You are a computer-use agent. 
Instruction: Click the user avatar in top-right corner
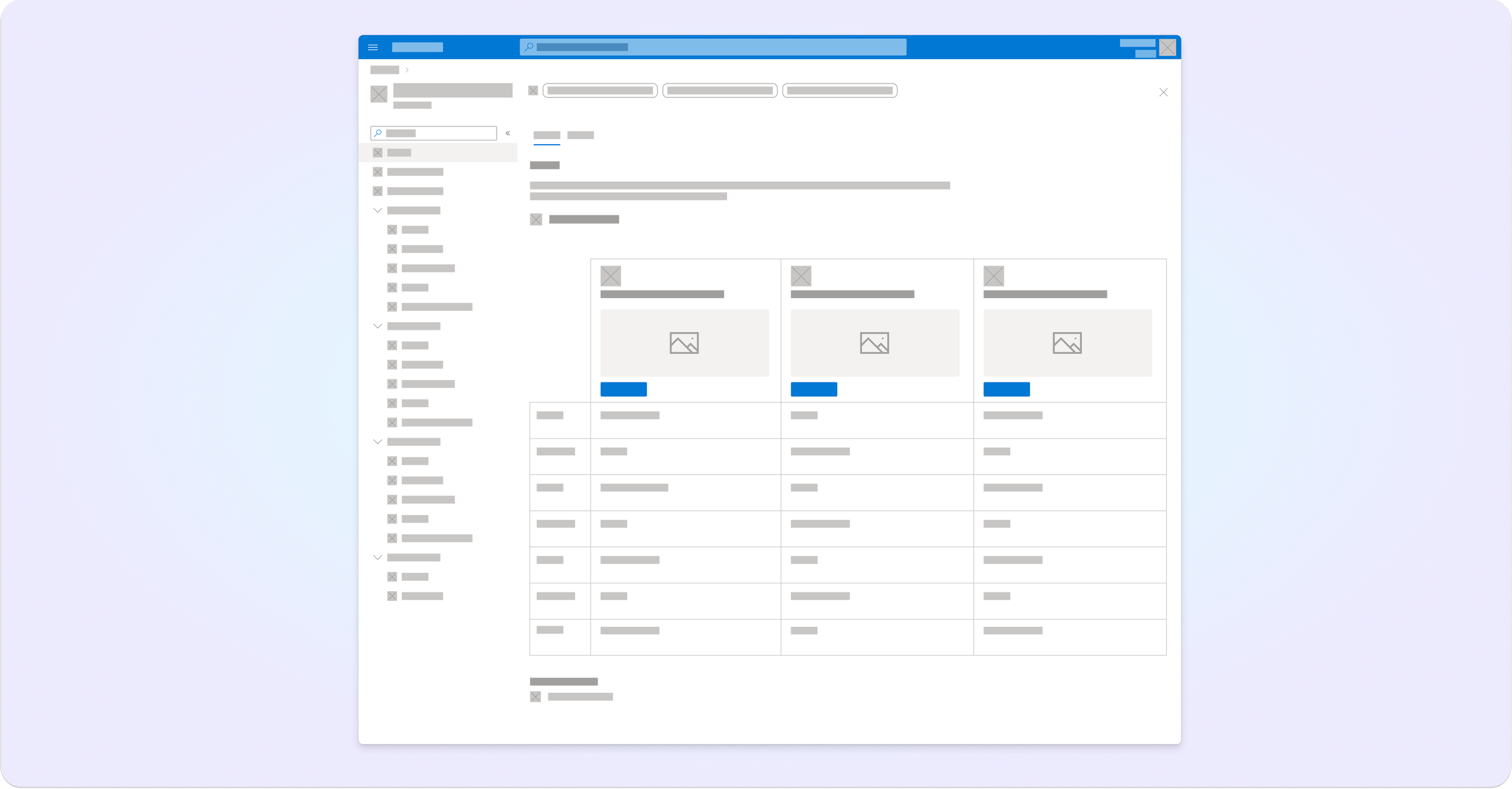(x=1167, y=47)
